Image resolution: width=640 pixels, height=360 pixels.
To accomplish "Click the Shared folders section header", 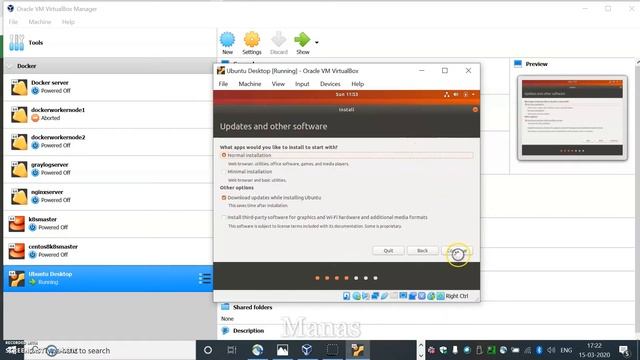I will [252, 307].
